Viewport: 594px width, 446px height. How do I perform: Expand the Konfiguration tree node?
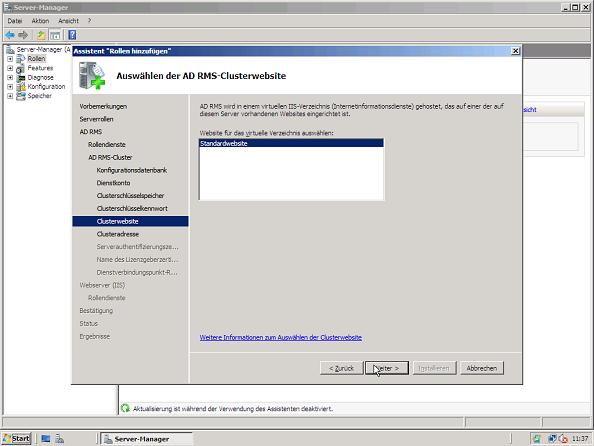(10, 87)
